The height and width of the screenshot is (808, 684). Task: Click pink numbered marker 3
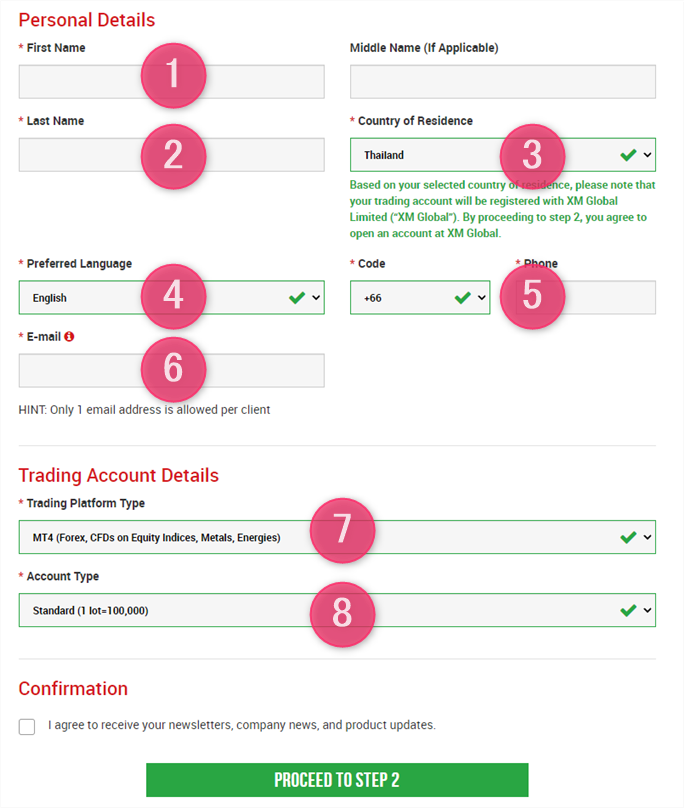(532, 155)
